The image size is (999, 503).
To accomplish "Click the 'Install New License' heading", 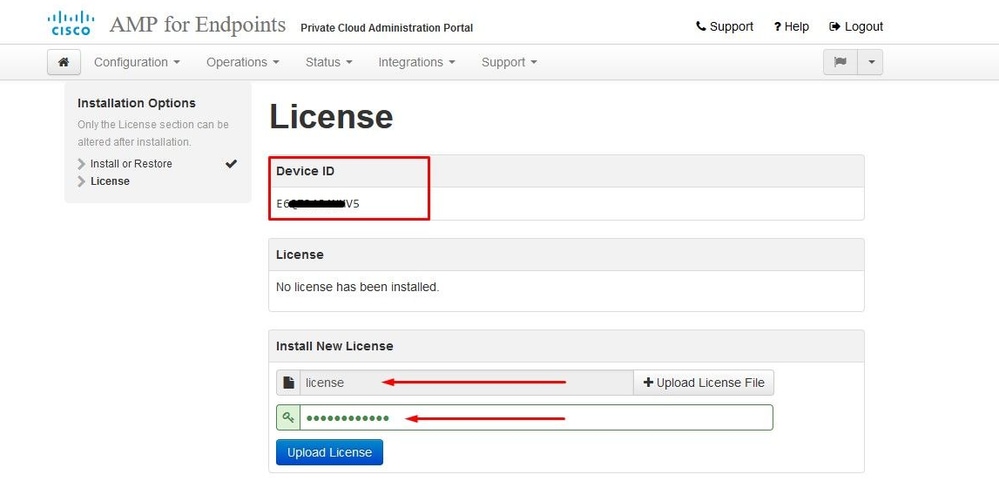I will pyautogui.click(x=334, y=346).
